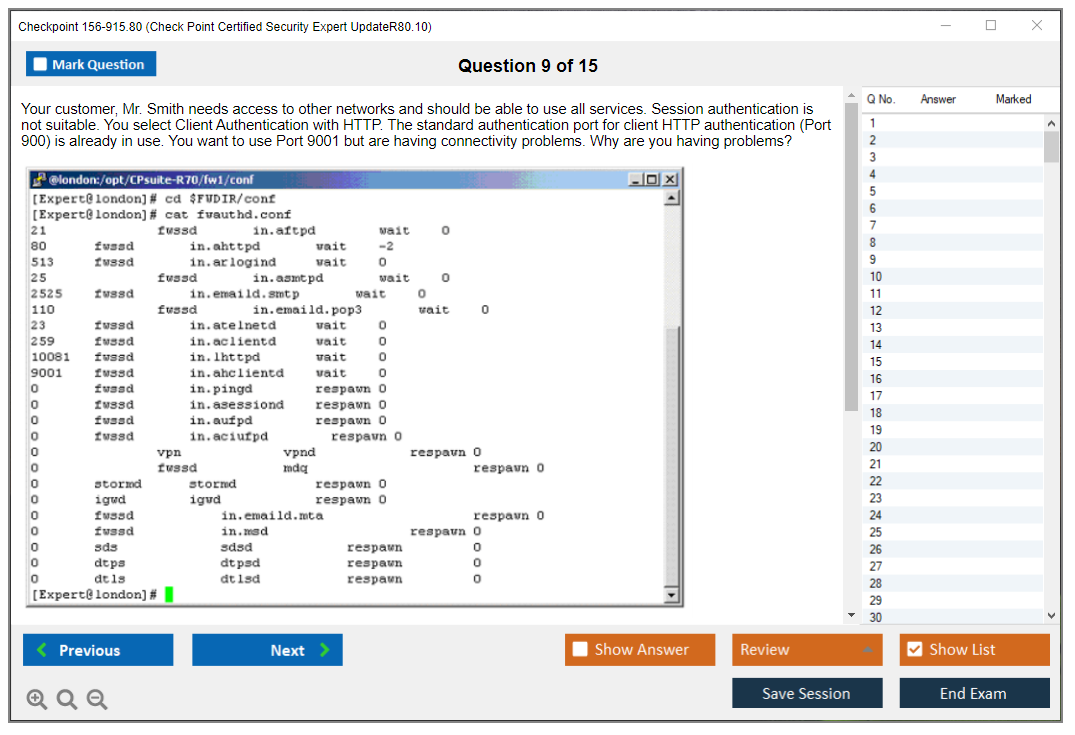
Task: Jump to question 20 in list
Action: pyautogui.click(x=876, y=447)
